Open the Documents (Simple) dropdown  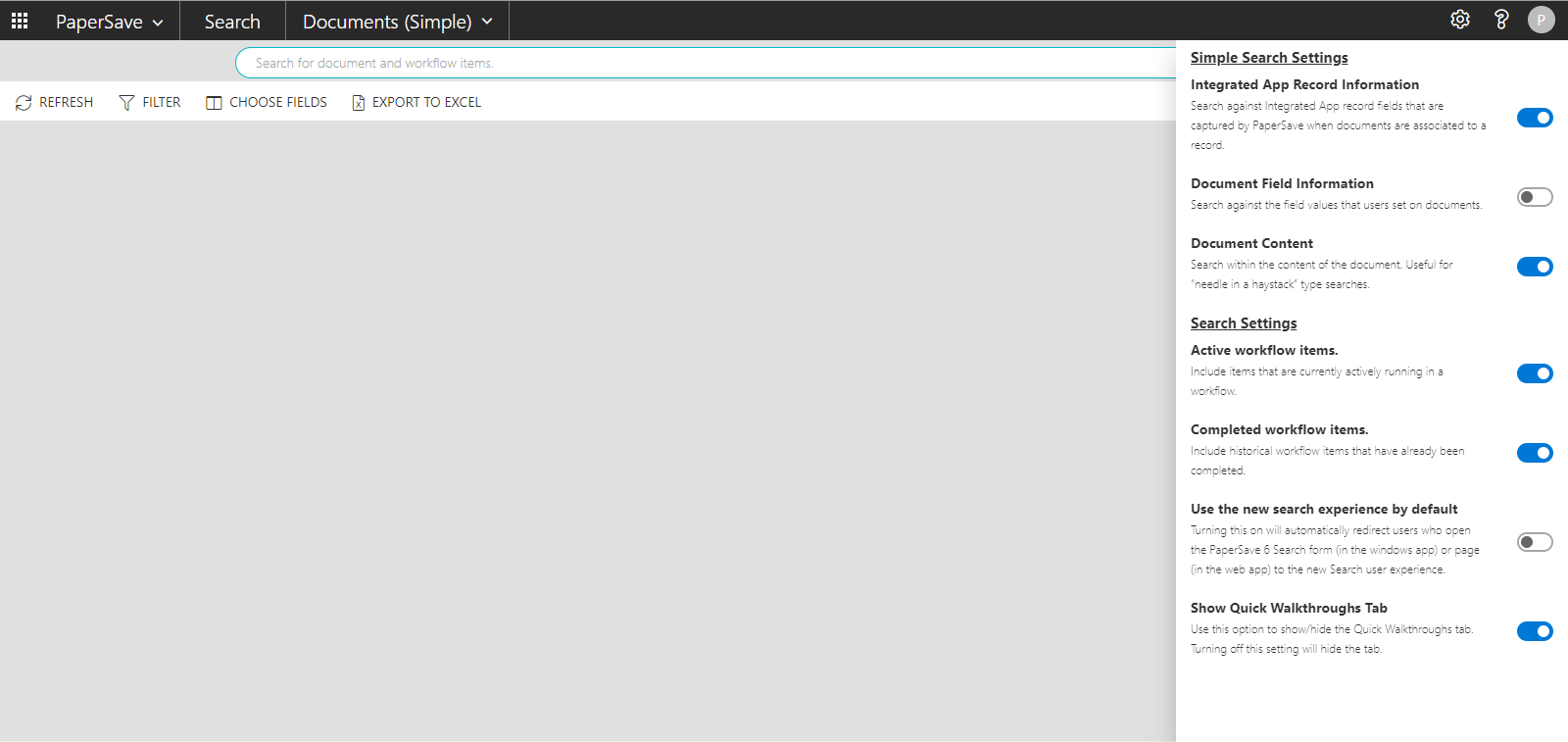click(x=397, y=22)
